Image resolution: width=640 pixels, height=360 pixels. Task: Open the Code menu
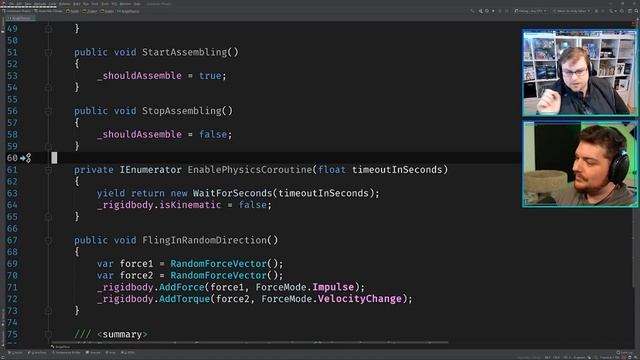[52, 4]
